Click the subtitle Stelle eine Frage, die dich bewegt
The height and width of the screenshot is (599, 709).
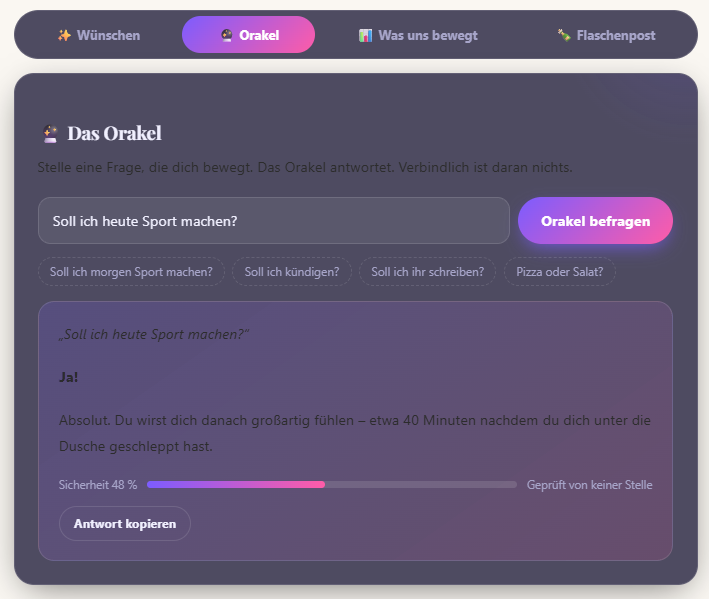point(305,167)
